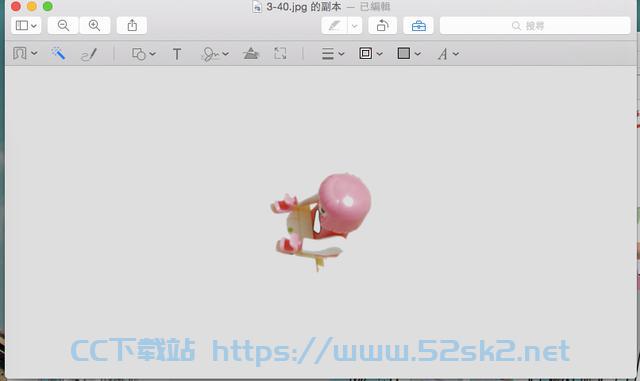Select the highlight pen tool

click(334, 26)
